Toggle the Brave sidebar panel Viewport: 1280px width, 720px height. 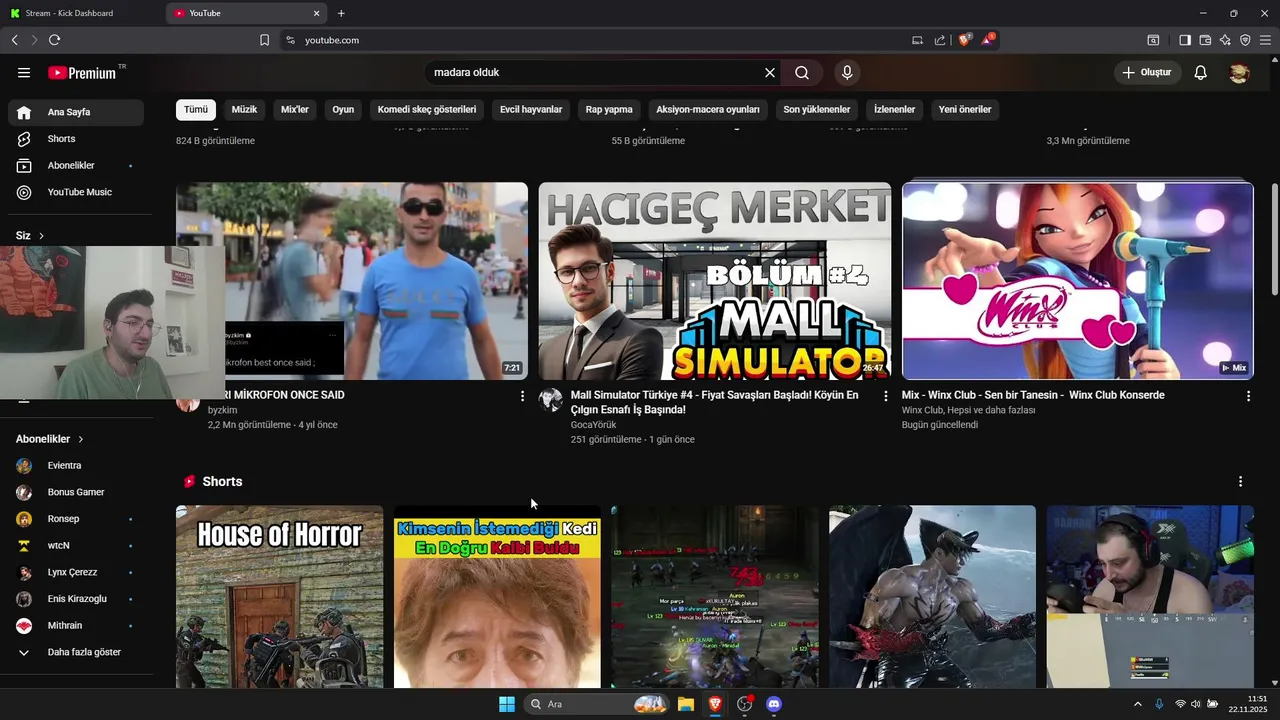(1184, 40)
